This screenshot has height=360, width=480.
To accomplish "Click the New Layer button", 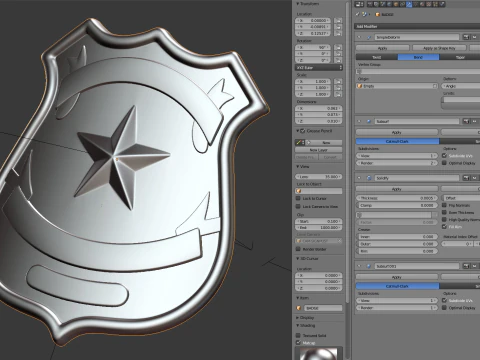I will tap(319, 150).
